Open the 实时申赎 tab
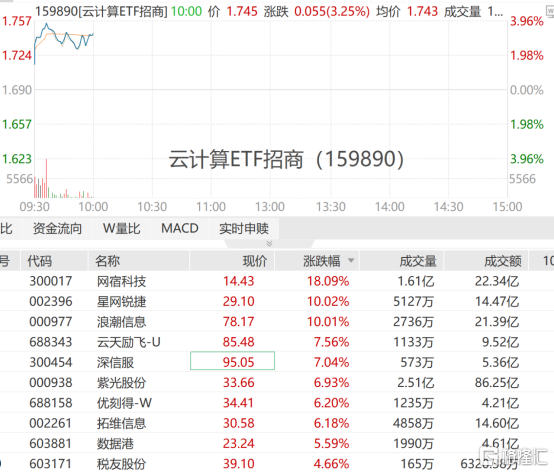The height and width of the screenshot is (473, 554). [244, 229]
